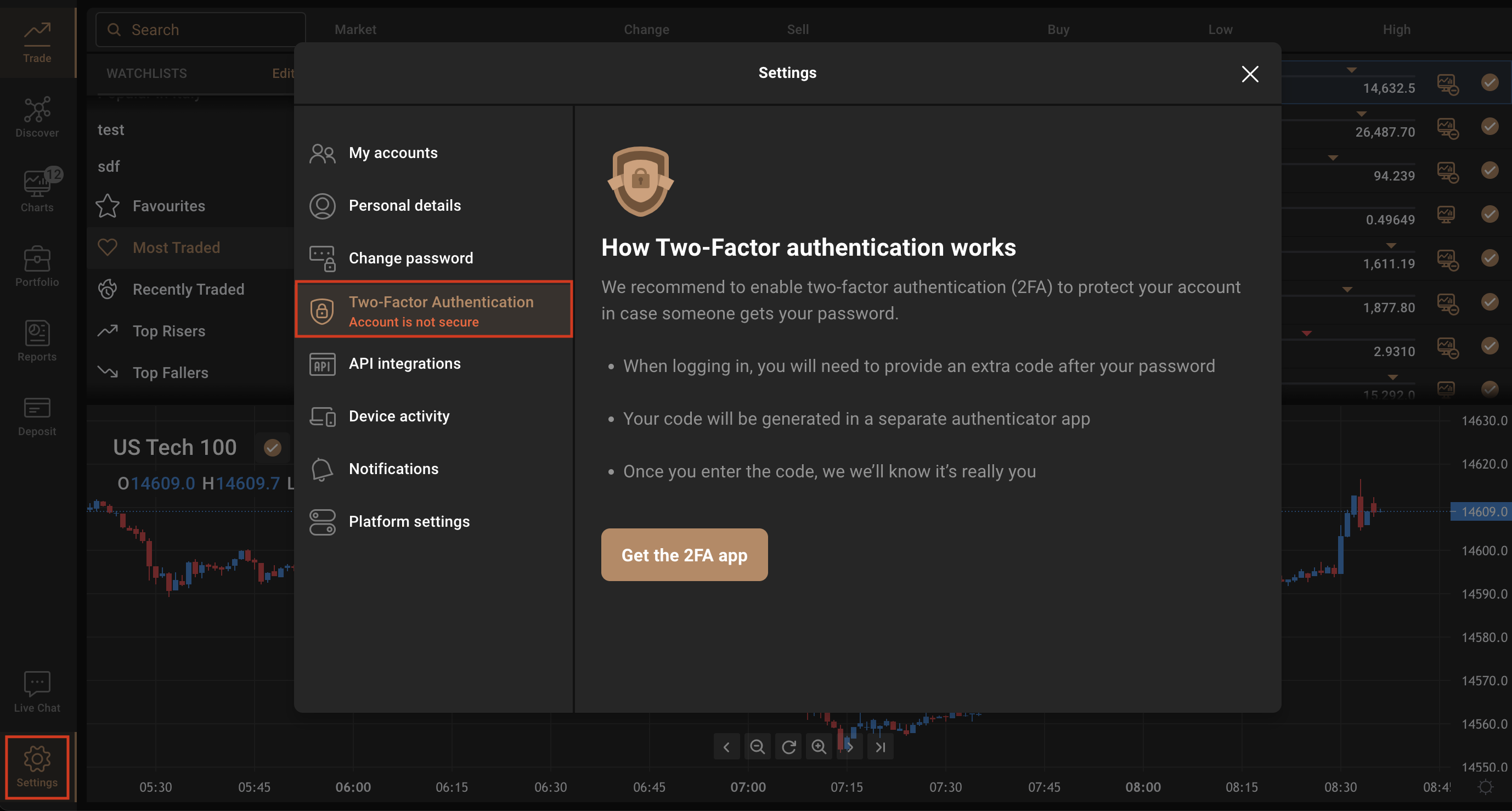The height and width of the screenshot is (811, 1512).
Task: Click the red arrow above 2.9310
Action: [1307, 334]
